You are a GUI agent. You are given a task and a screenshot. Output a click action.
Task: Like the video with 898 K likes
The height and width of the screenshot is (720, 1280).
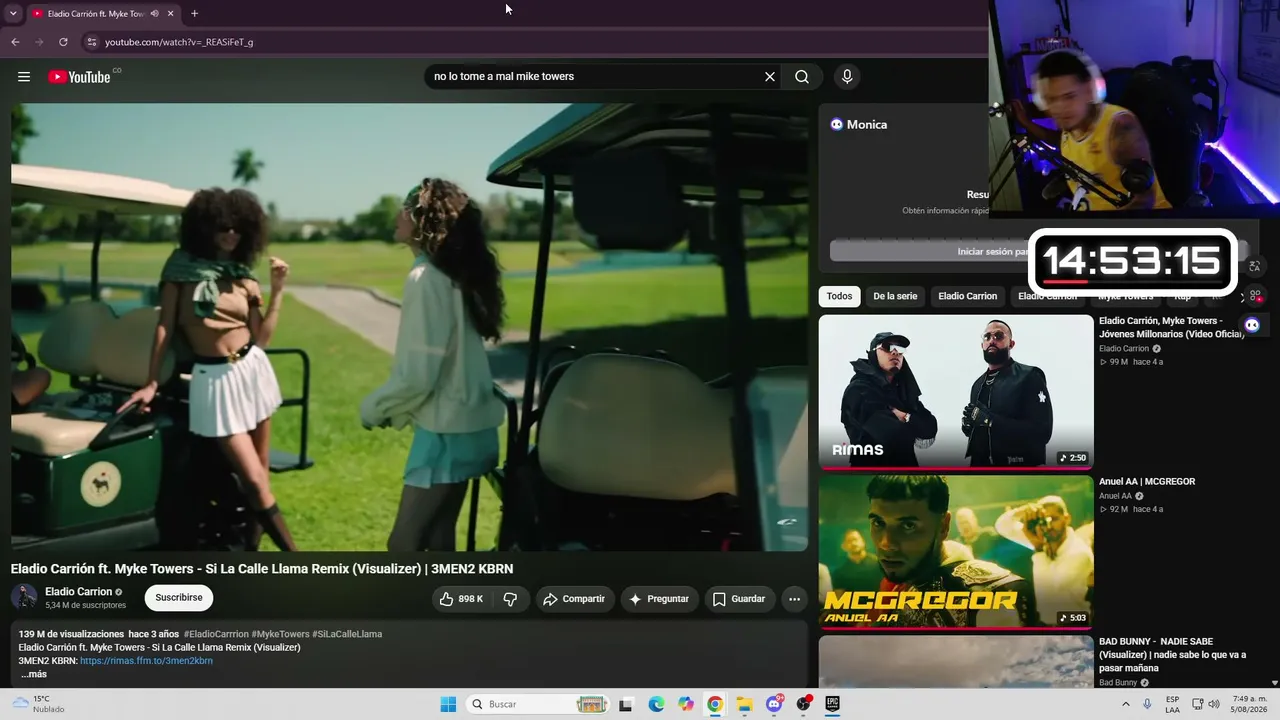[x=461, y=599]
